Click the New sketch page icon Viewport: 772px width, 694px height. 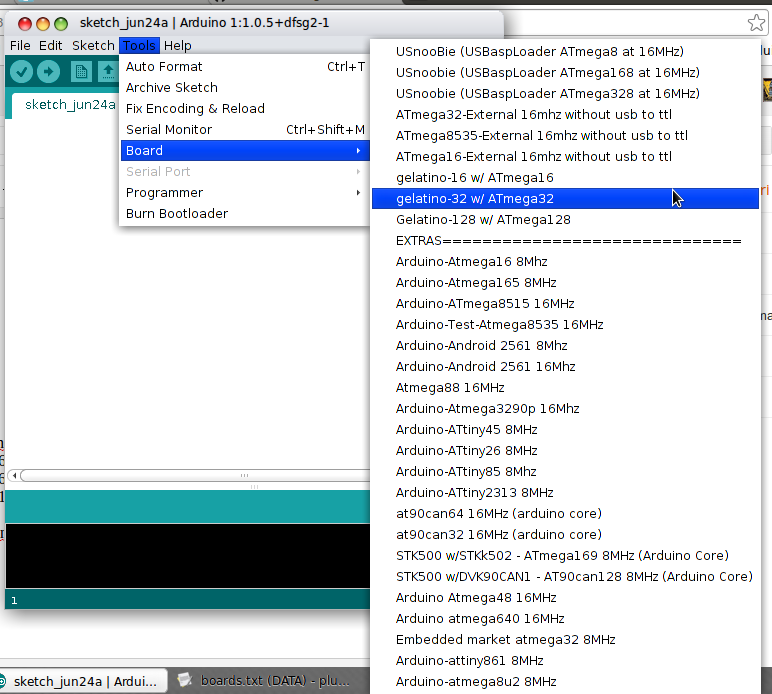click(81, 72)
